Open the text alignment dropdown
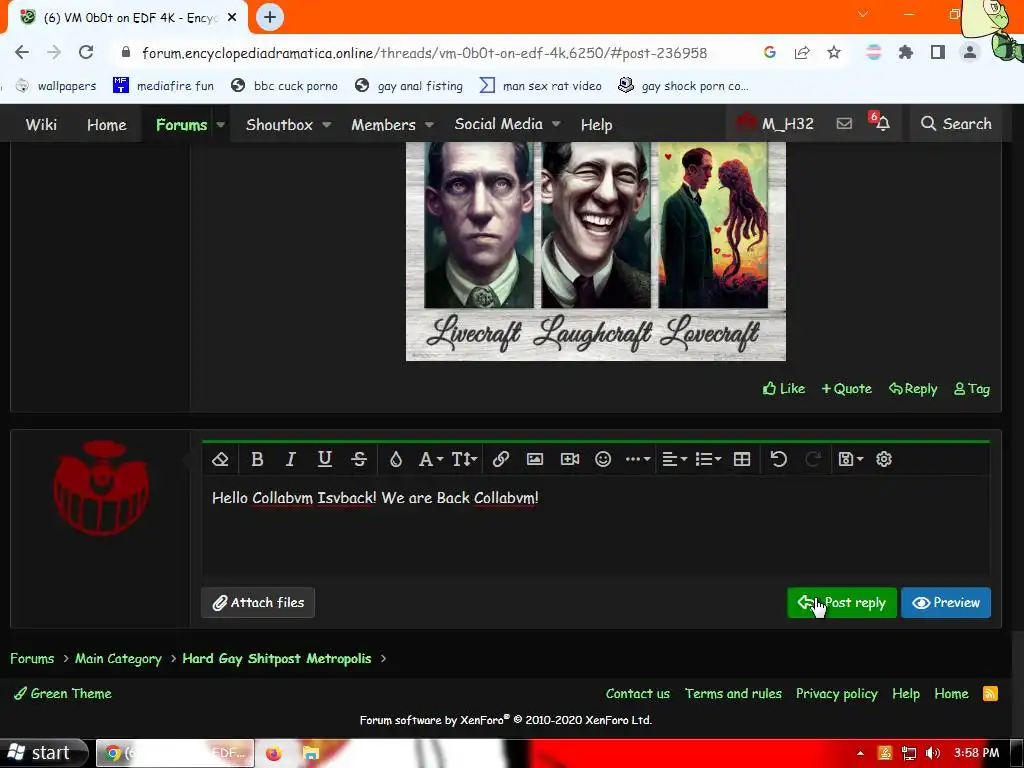 [x=675, y=459]
